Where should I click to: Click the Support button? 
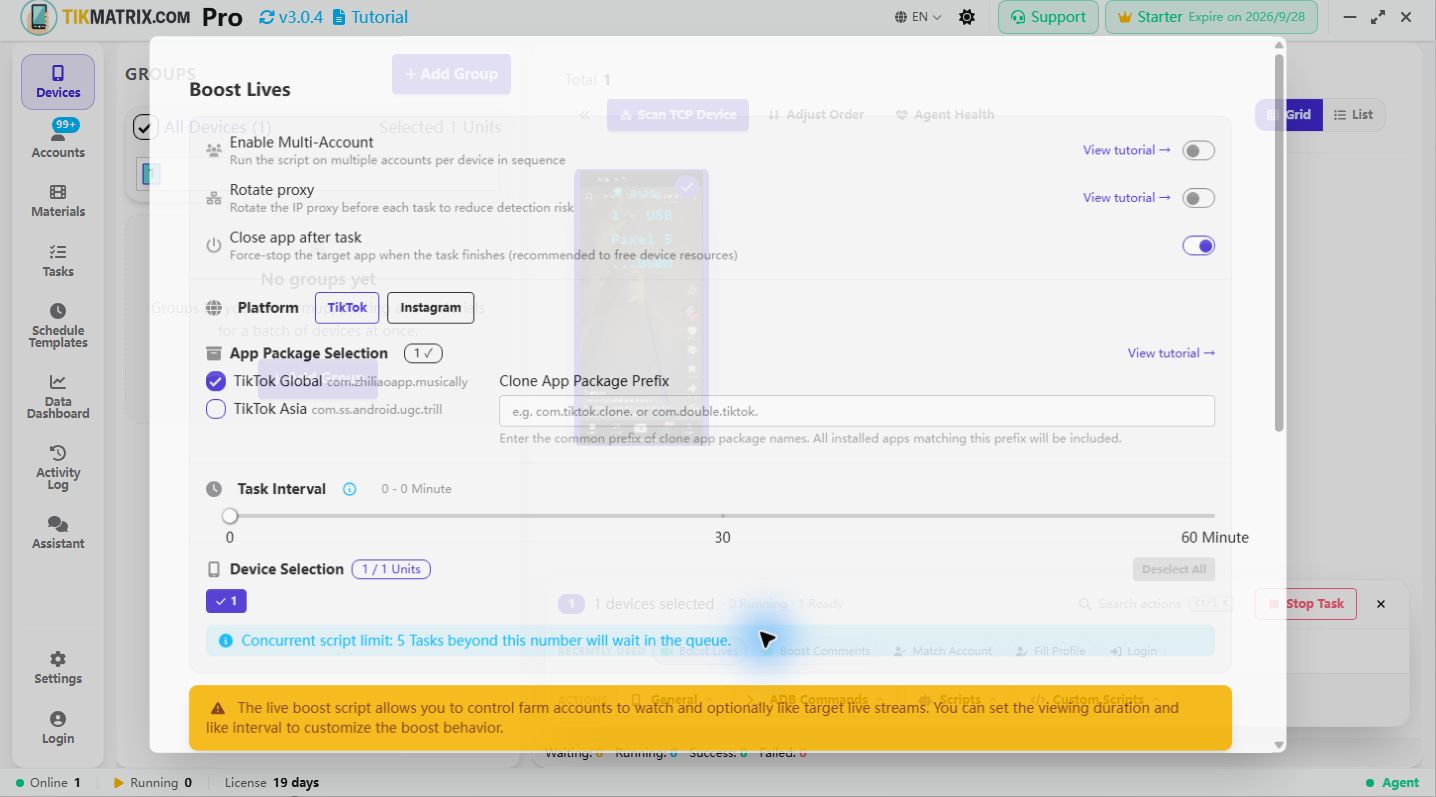(x=1048, y=17)
